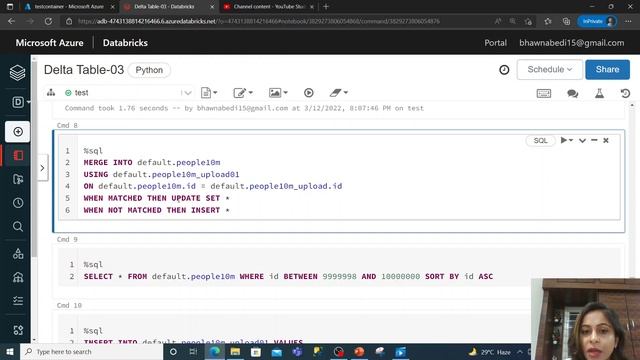Click the SQL language label in Cmd 8

[x=540, y=140]
